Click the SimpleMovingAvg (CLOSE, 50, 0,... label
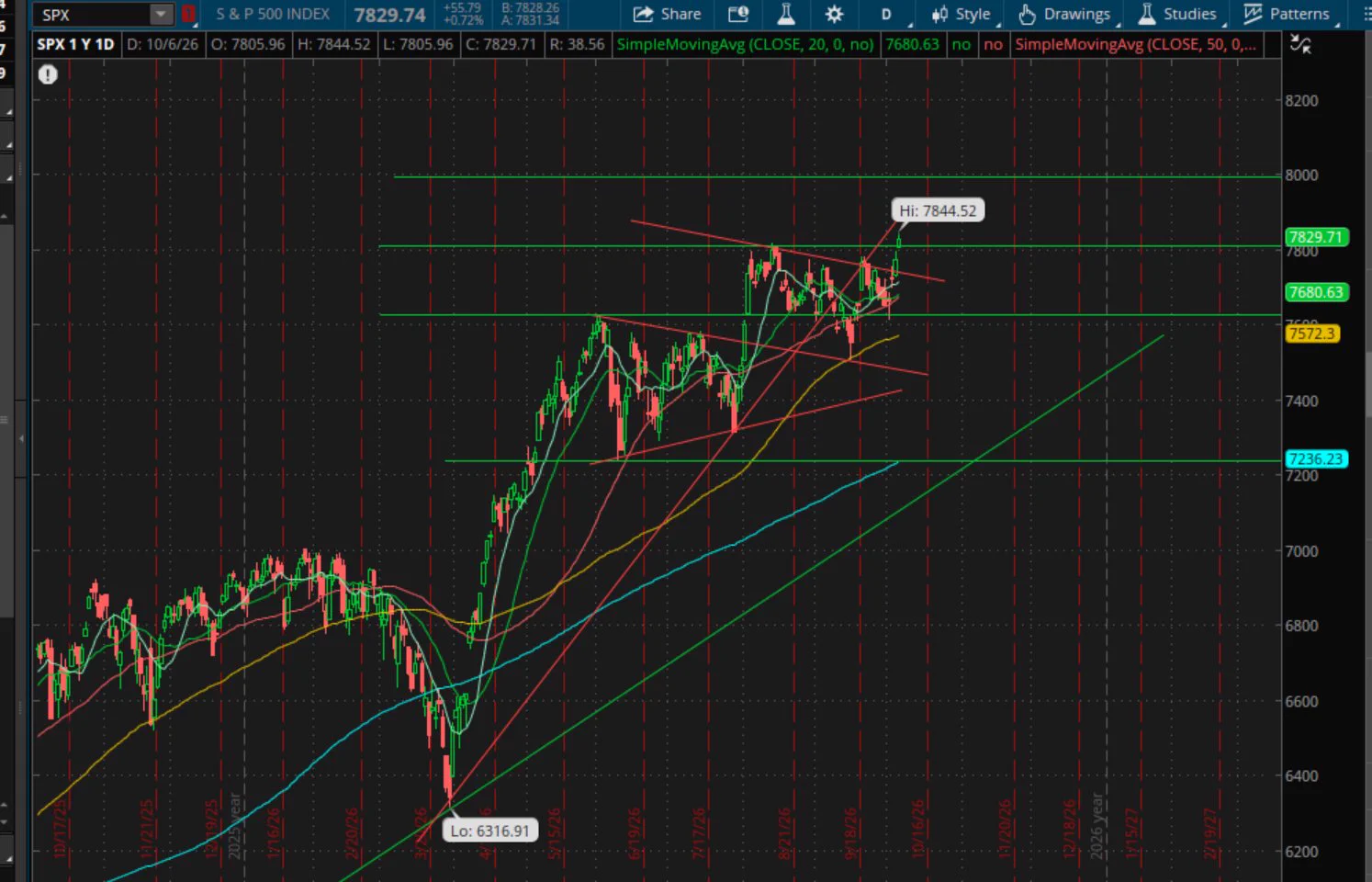This screenshot has height=882, width=1372. point(1136,44)
